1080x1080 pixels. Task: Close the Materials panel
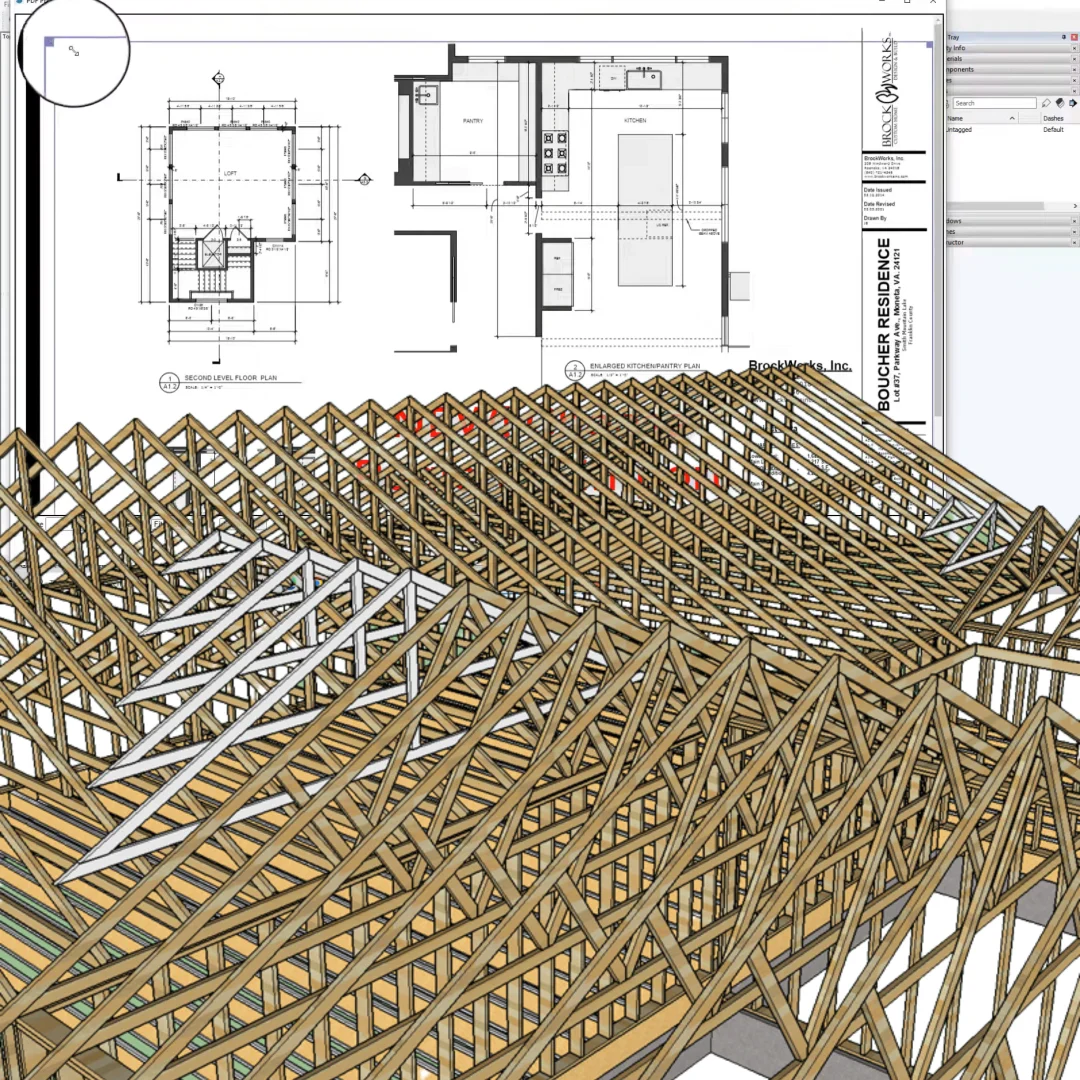pos(1074,59)
